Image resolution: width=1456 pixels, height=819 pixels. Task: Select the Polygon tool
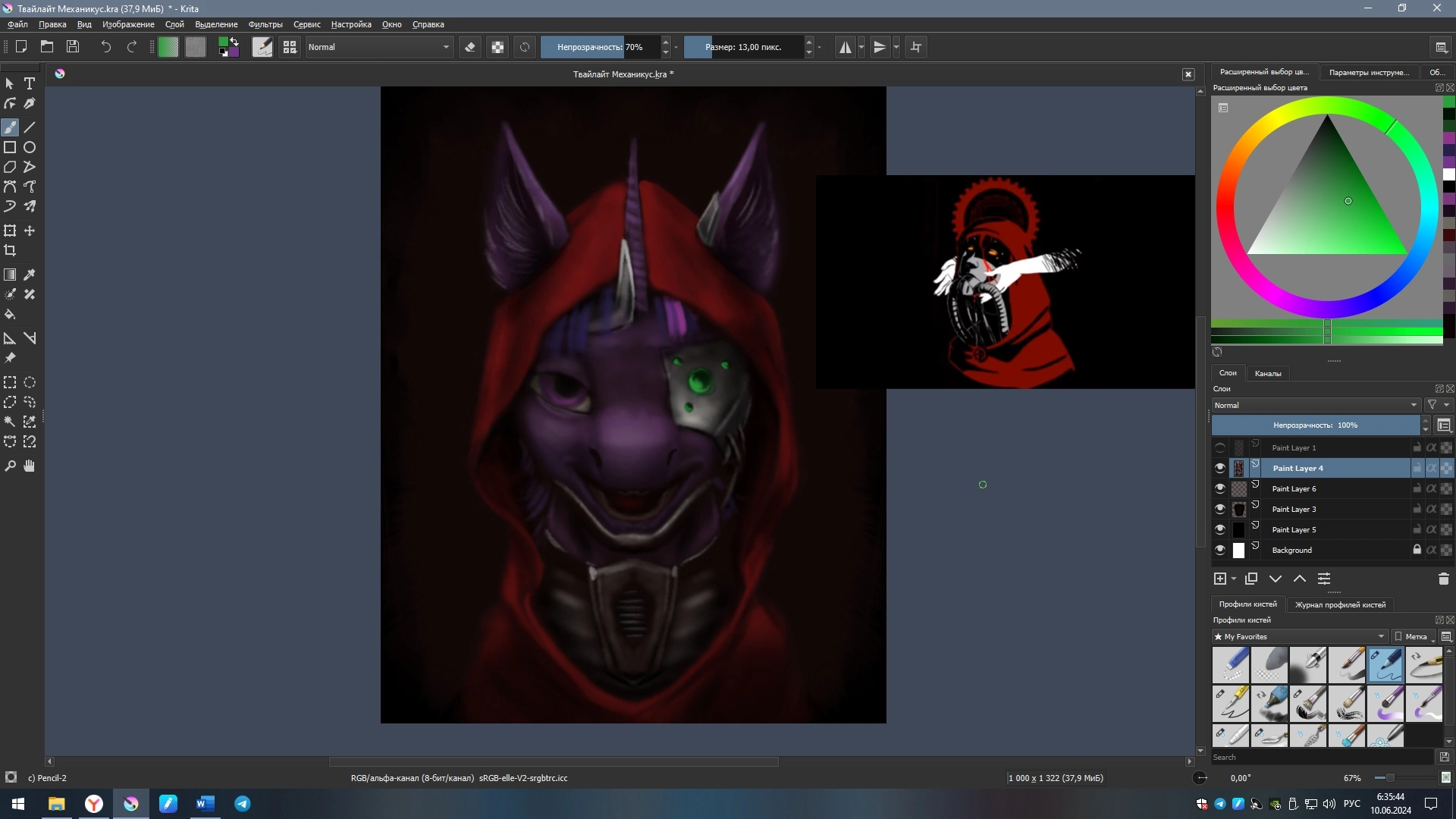point(10,167)
